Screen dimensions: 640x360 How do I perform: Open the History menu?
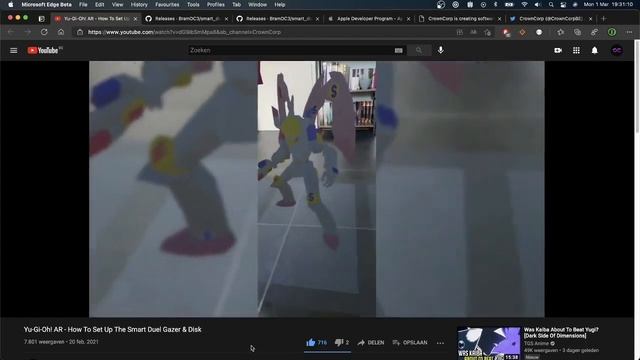pyautogui.click(x=139, y=4)
